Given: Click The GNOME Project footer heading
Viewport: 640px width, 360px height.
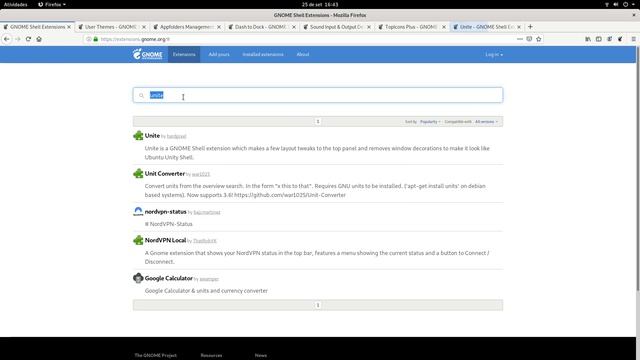Looking at the screenshot, I should [x=156, y=356].
